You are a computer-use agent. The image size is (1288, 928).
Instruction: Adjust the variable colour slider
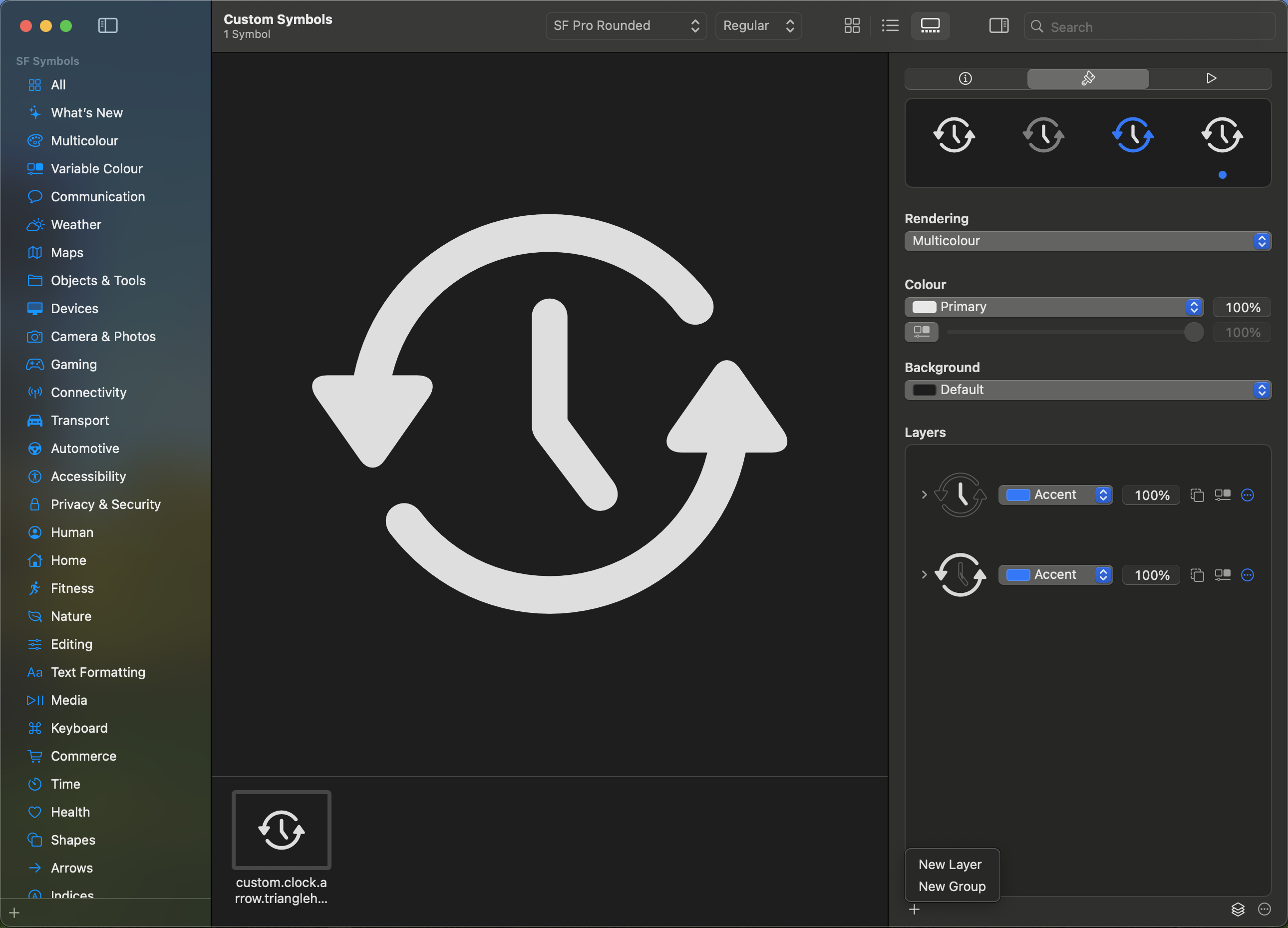pyautogui.click(x=1194, y=332)
